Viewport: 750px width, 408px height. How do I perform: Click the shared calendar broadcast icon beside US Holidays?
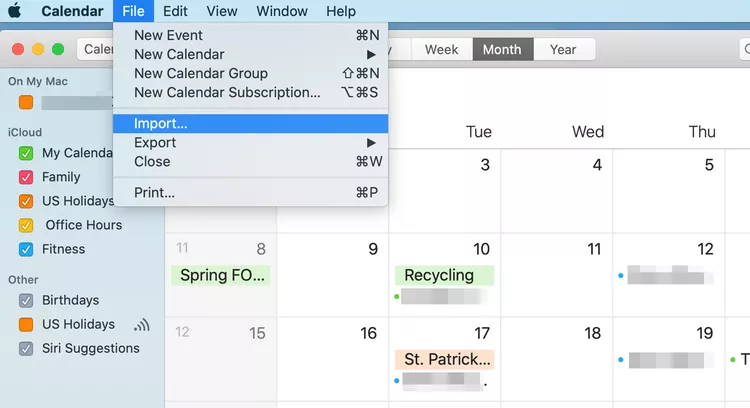click(x=141, y=325)
